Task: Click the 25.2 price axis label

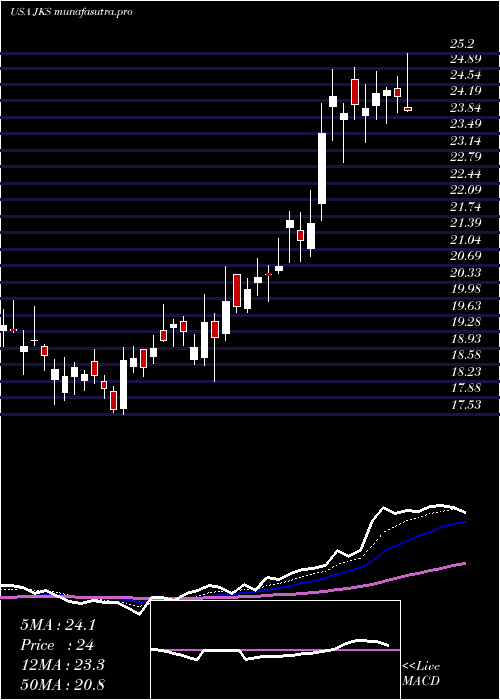Action: [x=462, y=44]
